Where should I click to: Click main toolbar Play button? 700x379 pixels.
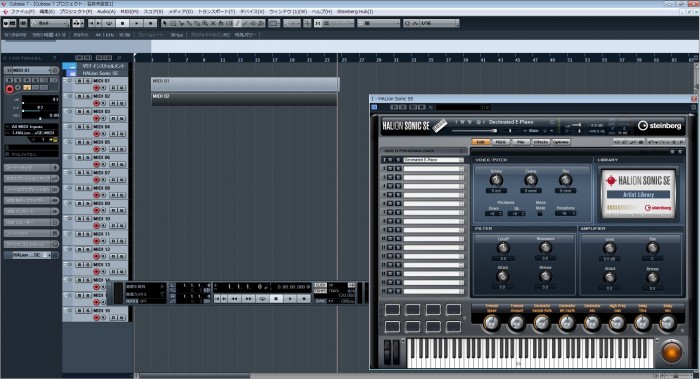137,23
